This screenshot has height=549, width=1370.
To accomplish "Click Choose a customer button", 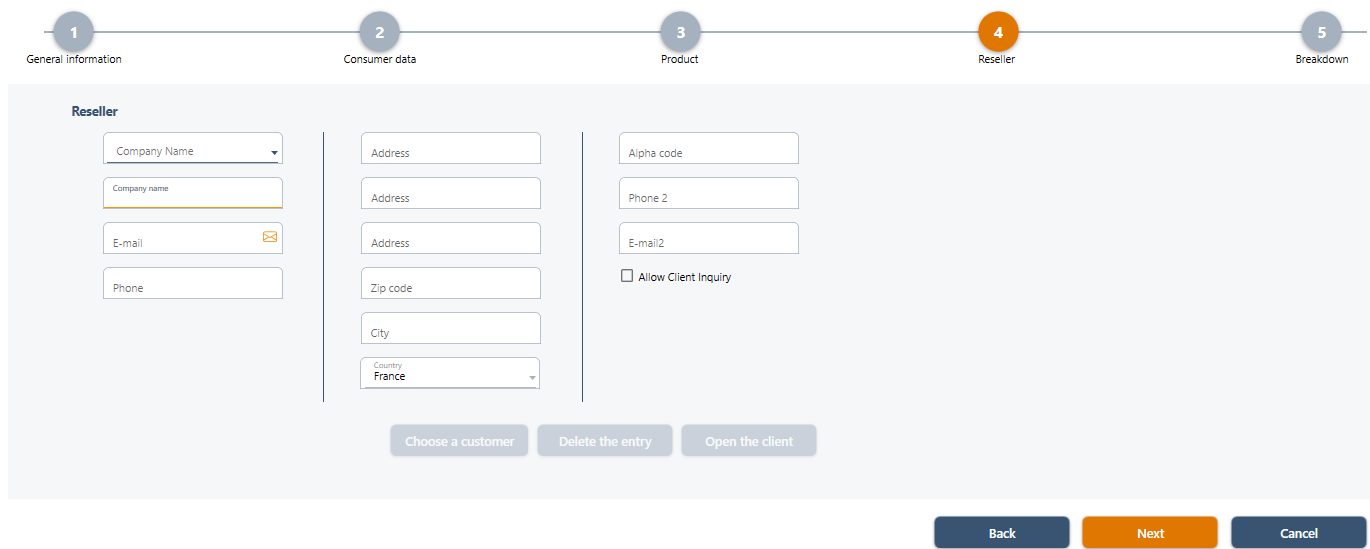I will (x=459, y=441).
